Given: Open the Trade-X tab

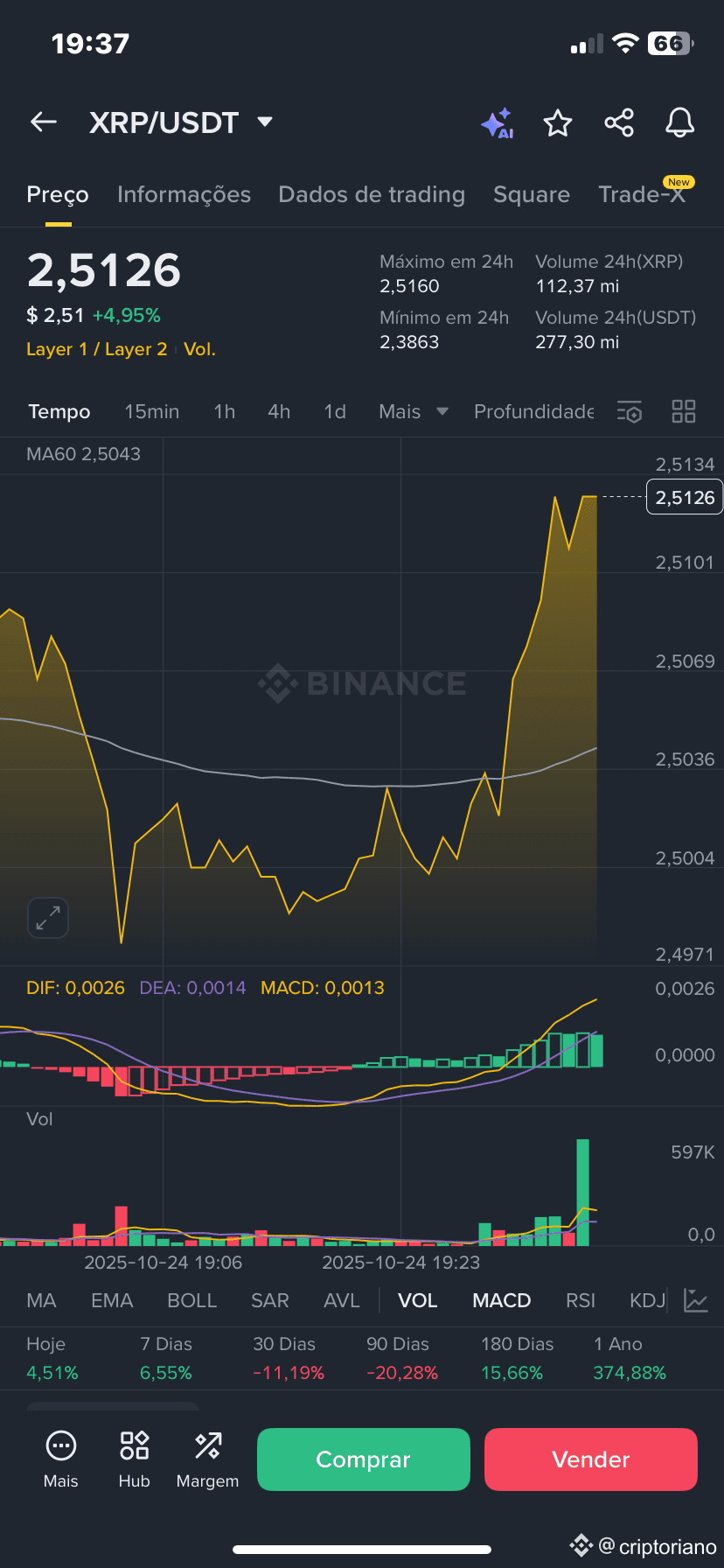Looking at the screenshot, I should tap(642, 194).
